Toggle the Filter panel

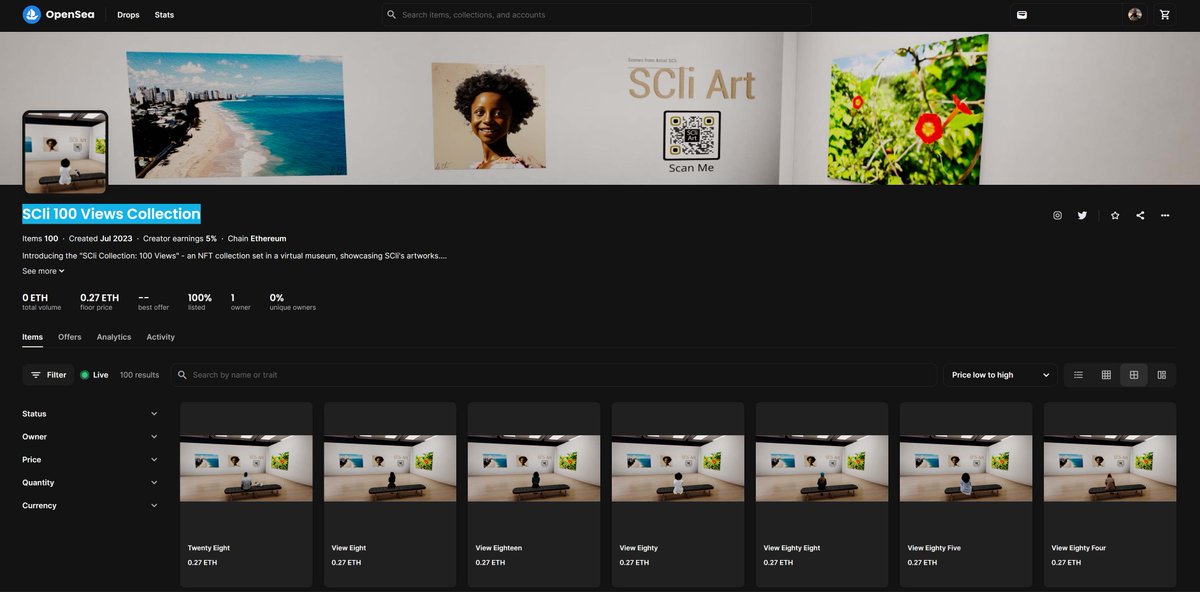point(48,375)
